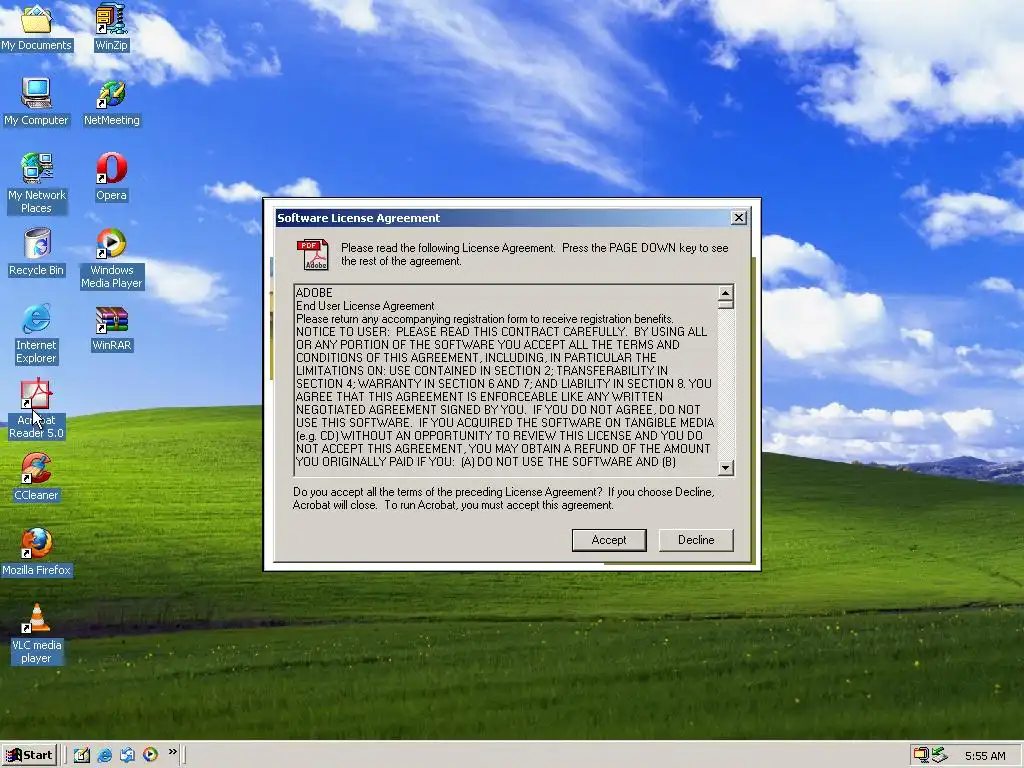Accept the Adobe license agreement
Image resolution: width=1024 pixels, height=768 pixels.
[x=609, y=540]
